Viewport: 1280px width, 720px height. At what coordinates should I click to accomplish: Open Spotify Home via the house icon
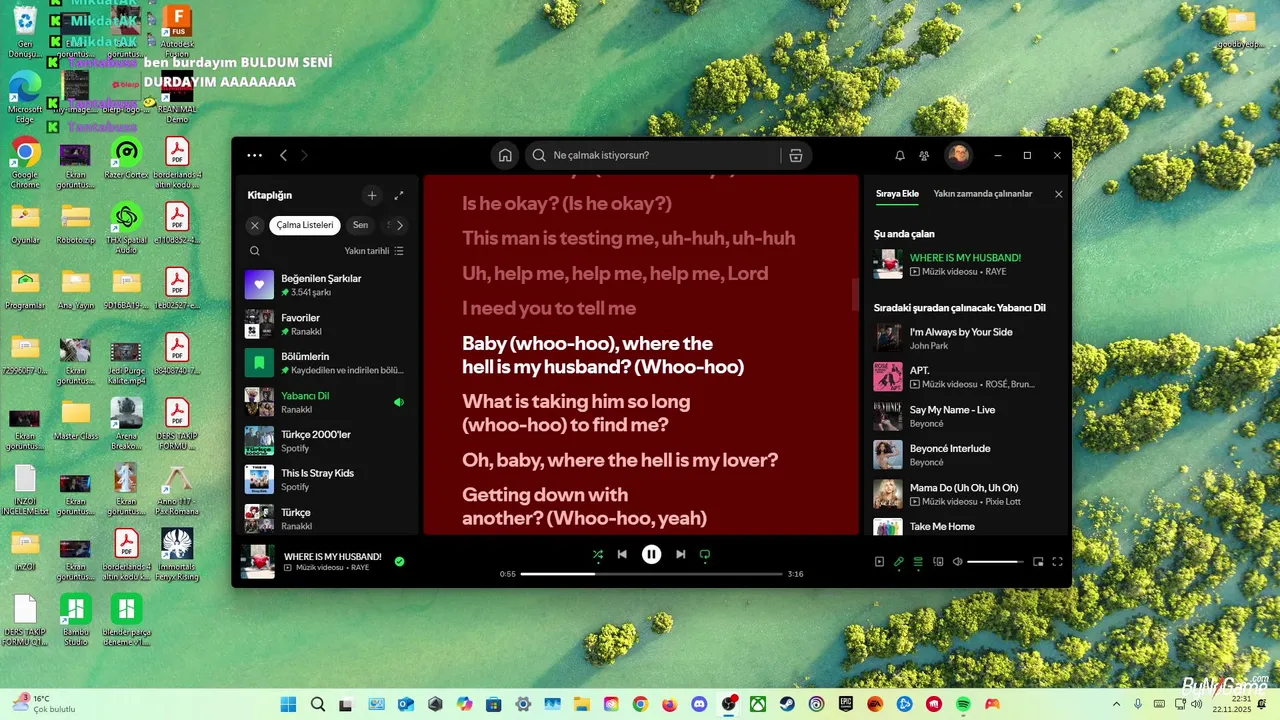(x=505, y=155)
